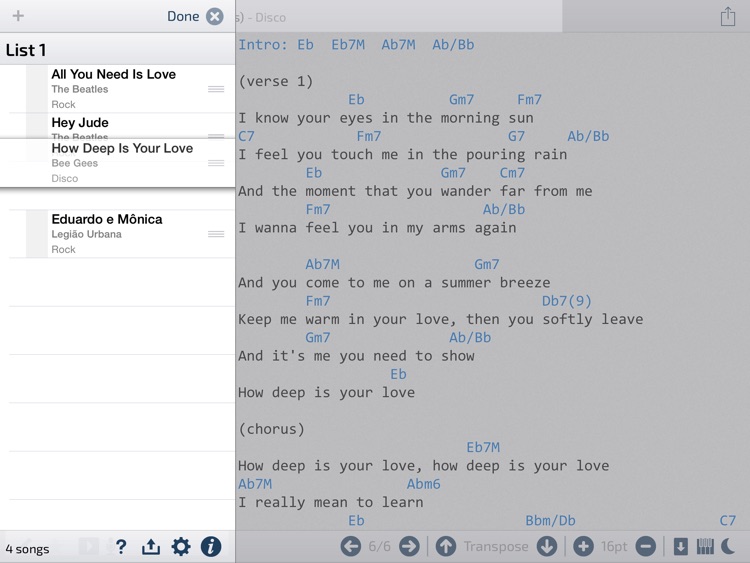Screen dimensions: 750x563
Task: Tap the (chorus) section label
Action: tap(272, 429)
